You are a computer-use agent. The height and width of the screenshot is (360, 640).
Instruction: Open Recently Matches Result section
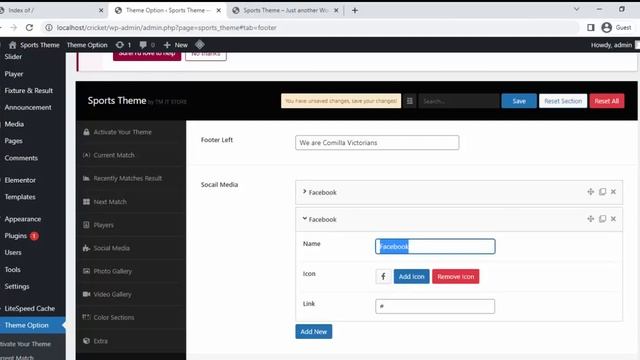click(x=131, y=178)
